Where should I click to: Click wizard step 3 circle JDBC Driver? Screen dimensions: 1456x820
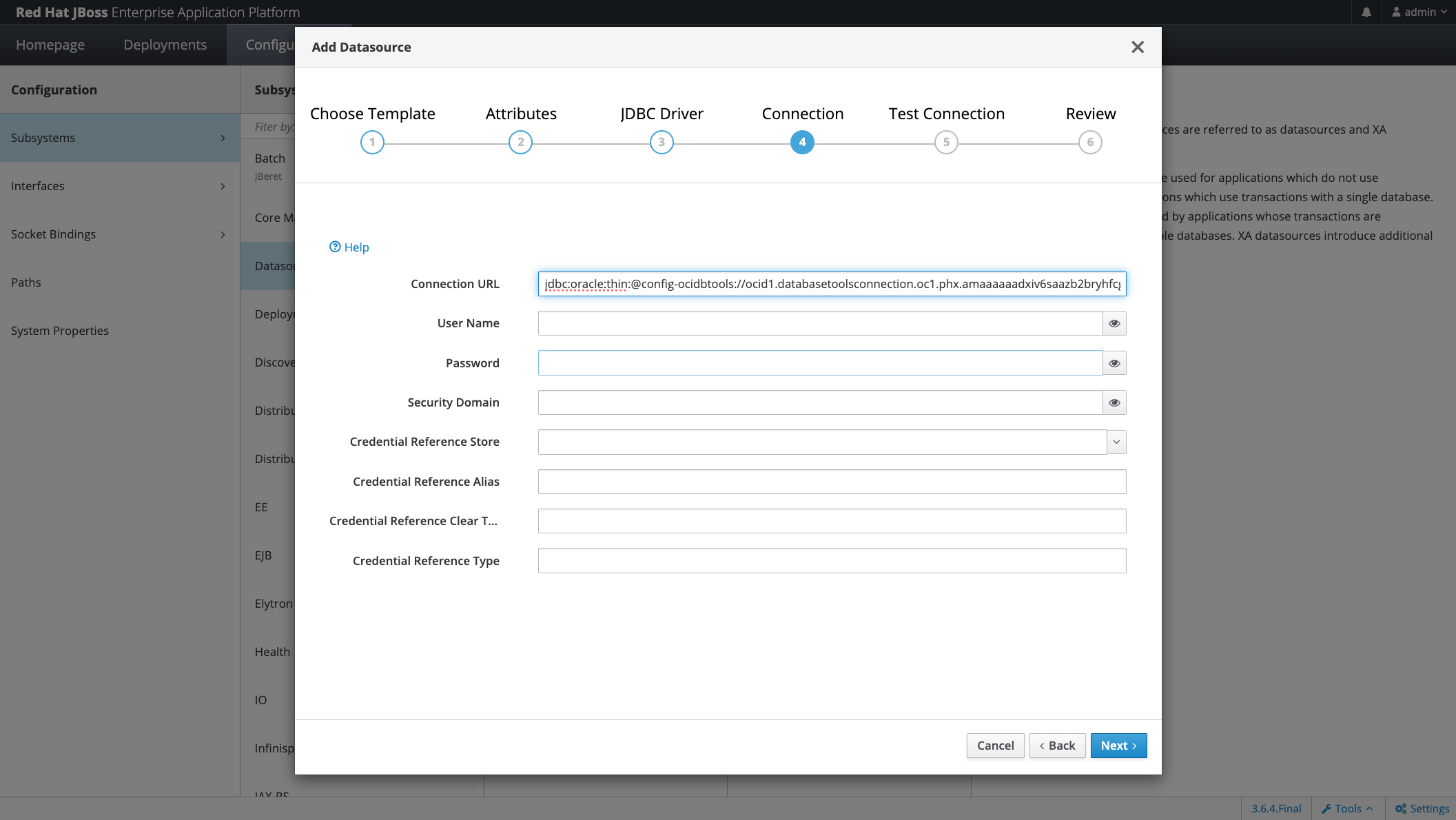pyautogui.click(x=662, y=143)
